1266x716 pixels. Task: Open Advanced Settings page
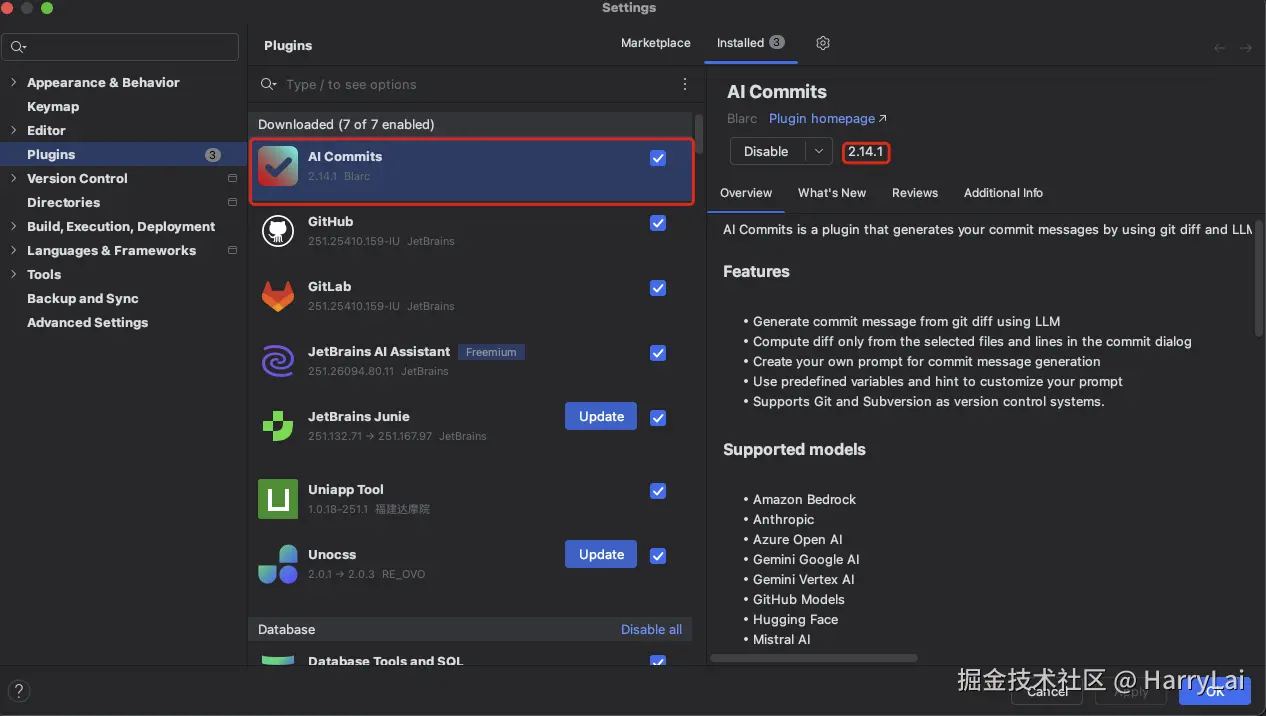point(87,323)
